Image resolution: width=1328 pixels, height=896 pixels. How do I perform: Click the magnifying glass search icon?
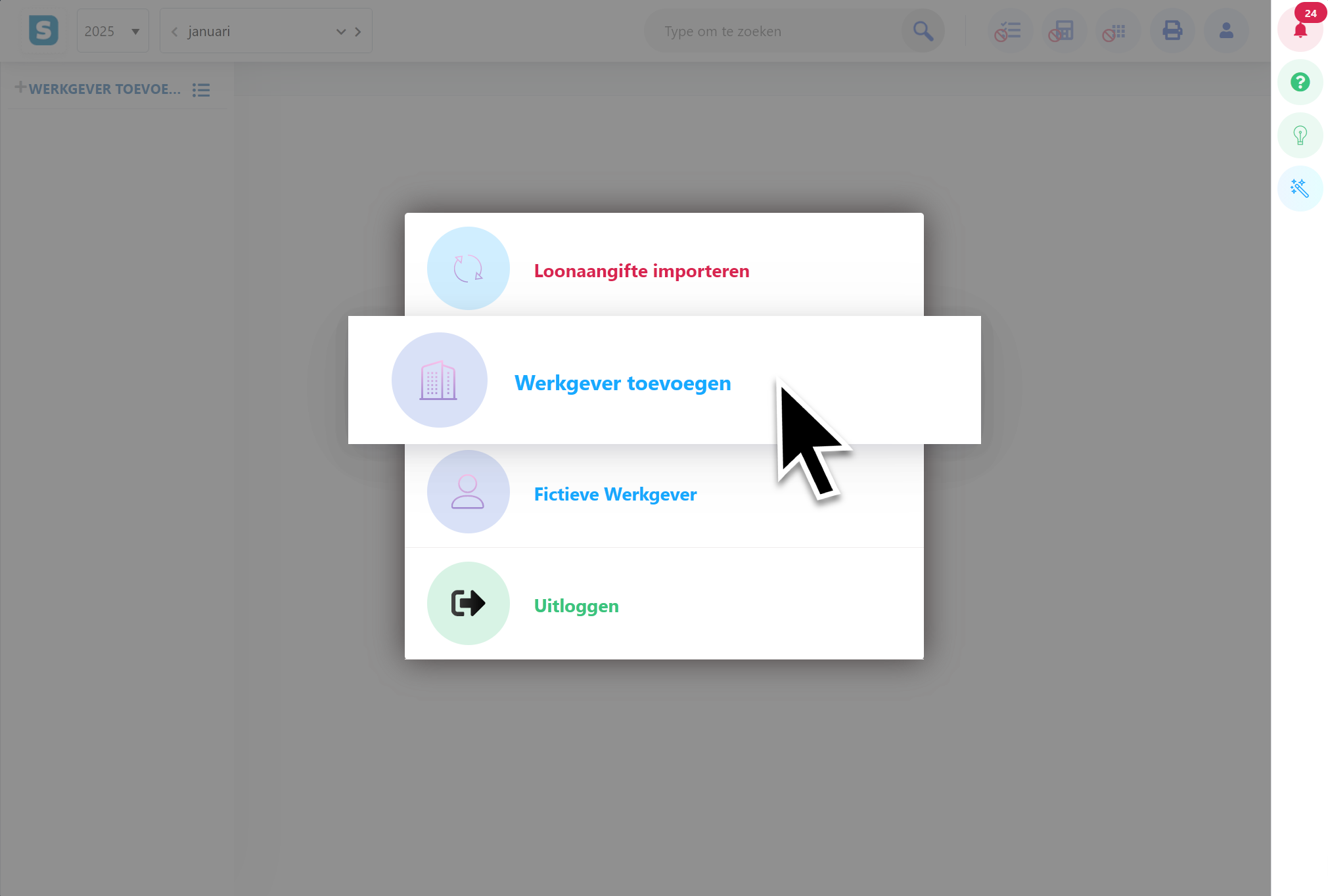[923, 31]
